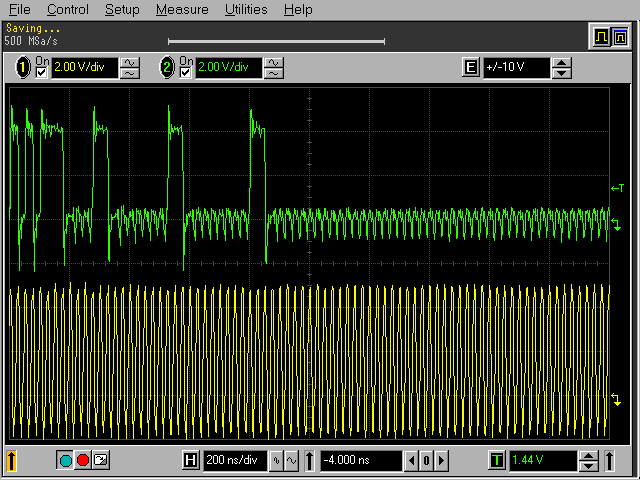The image size is (640, 480).
Task: Increase channel 1 vertical scale with larger-wave button
Action: pos(129,62)
